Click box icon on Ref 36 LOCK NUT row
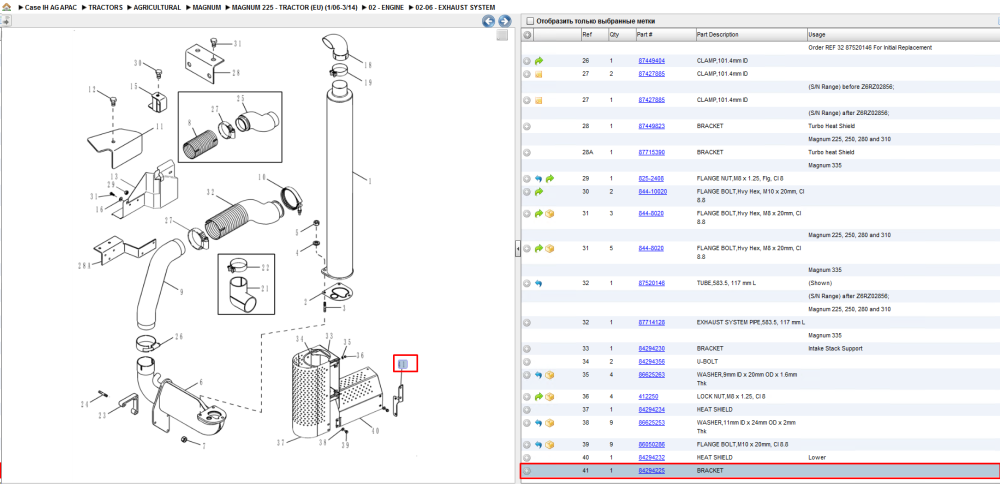The height and width of the screenshot is (484, 1000). pyautogui.click(x=550, y=397)
